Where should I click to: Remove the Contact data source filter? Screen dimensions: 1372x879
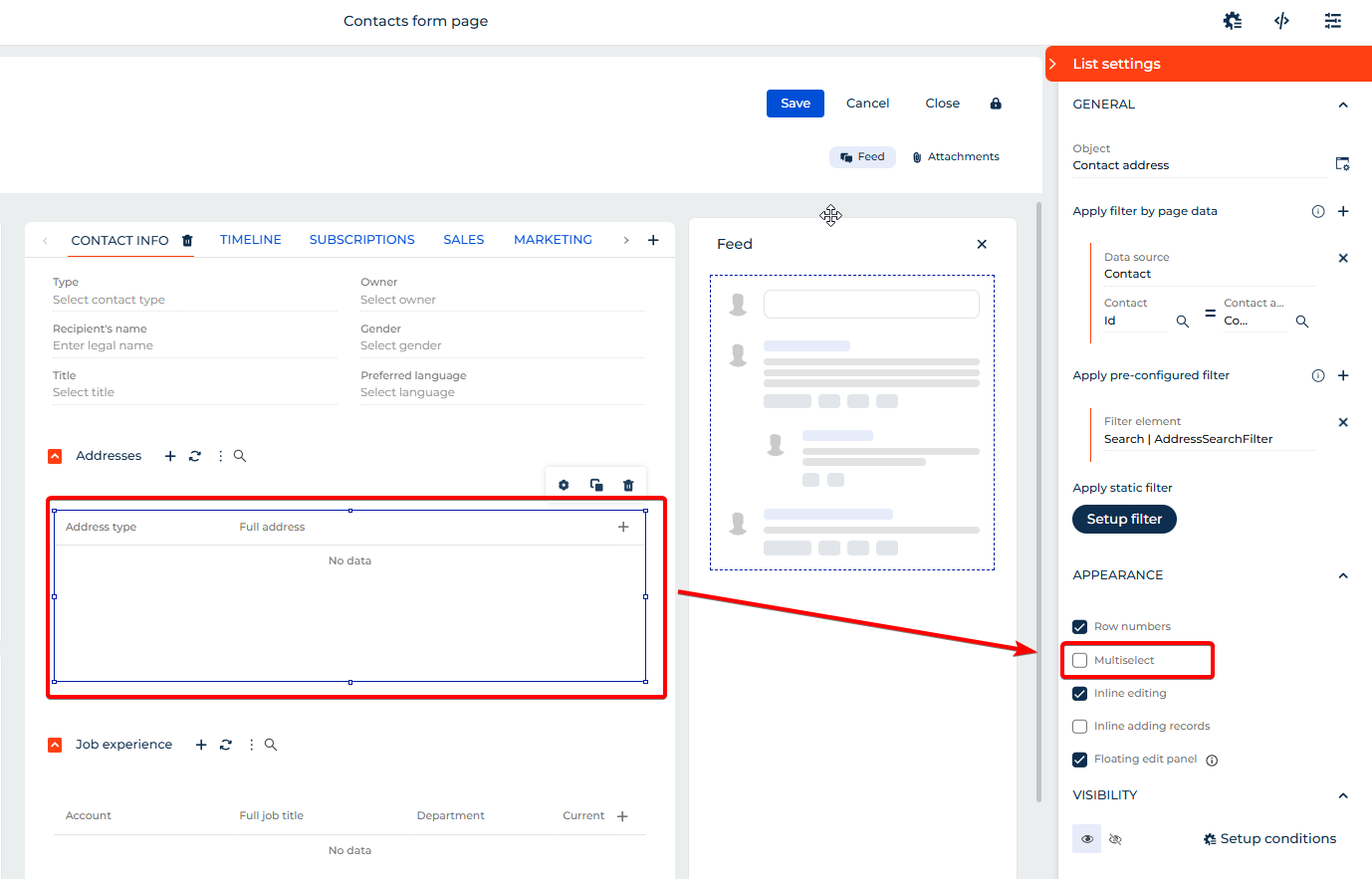coord(1343,258)
